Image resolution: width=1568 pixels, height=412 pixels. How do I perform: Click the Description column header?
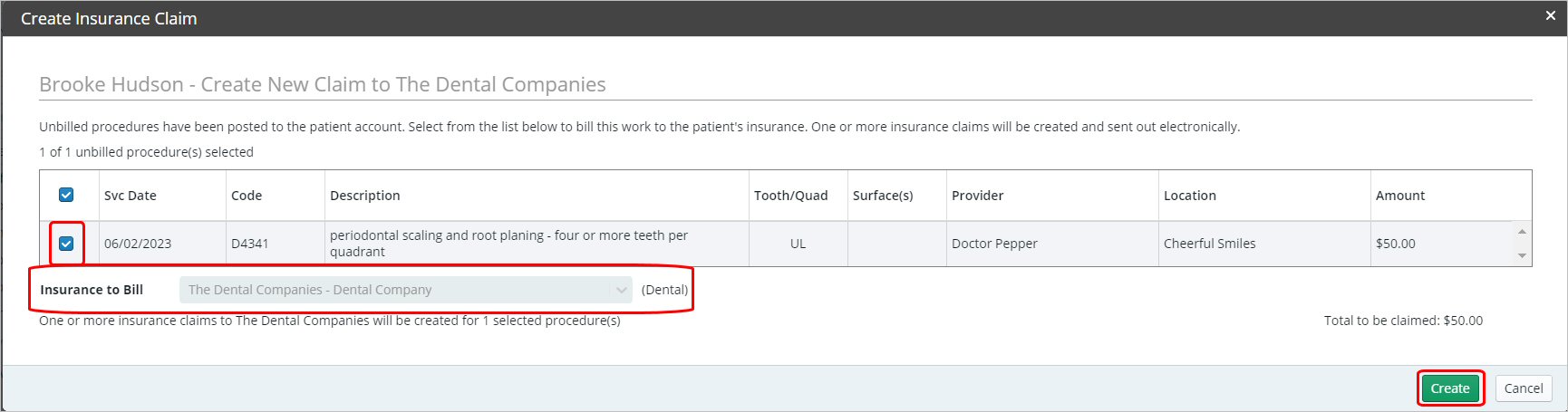(x=364, y=196)
